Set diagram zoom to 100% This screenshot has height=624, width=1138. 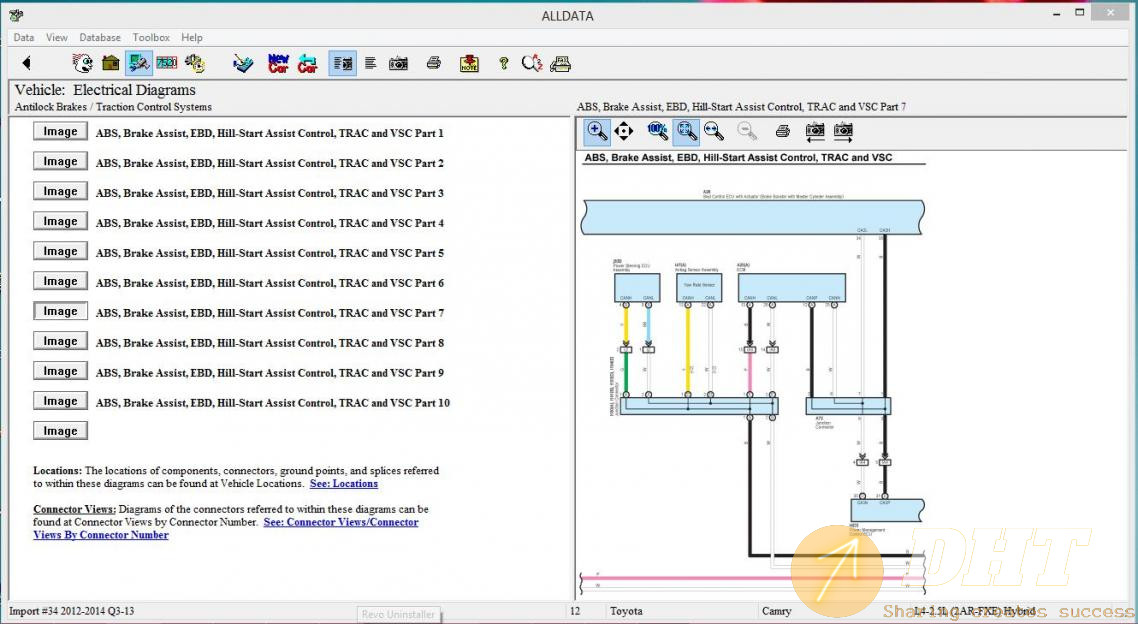657,131
